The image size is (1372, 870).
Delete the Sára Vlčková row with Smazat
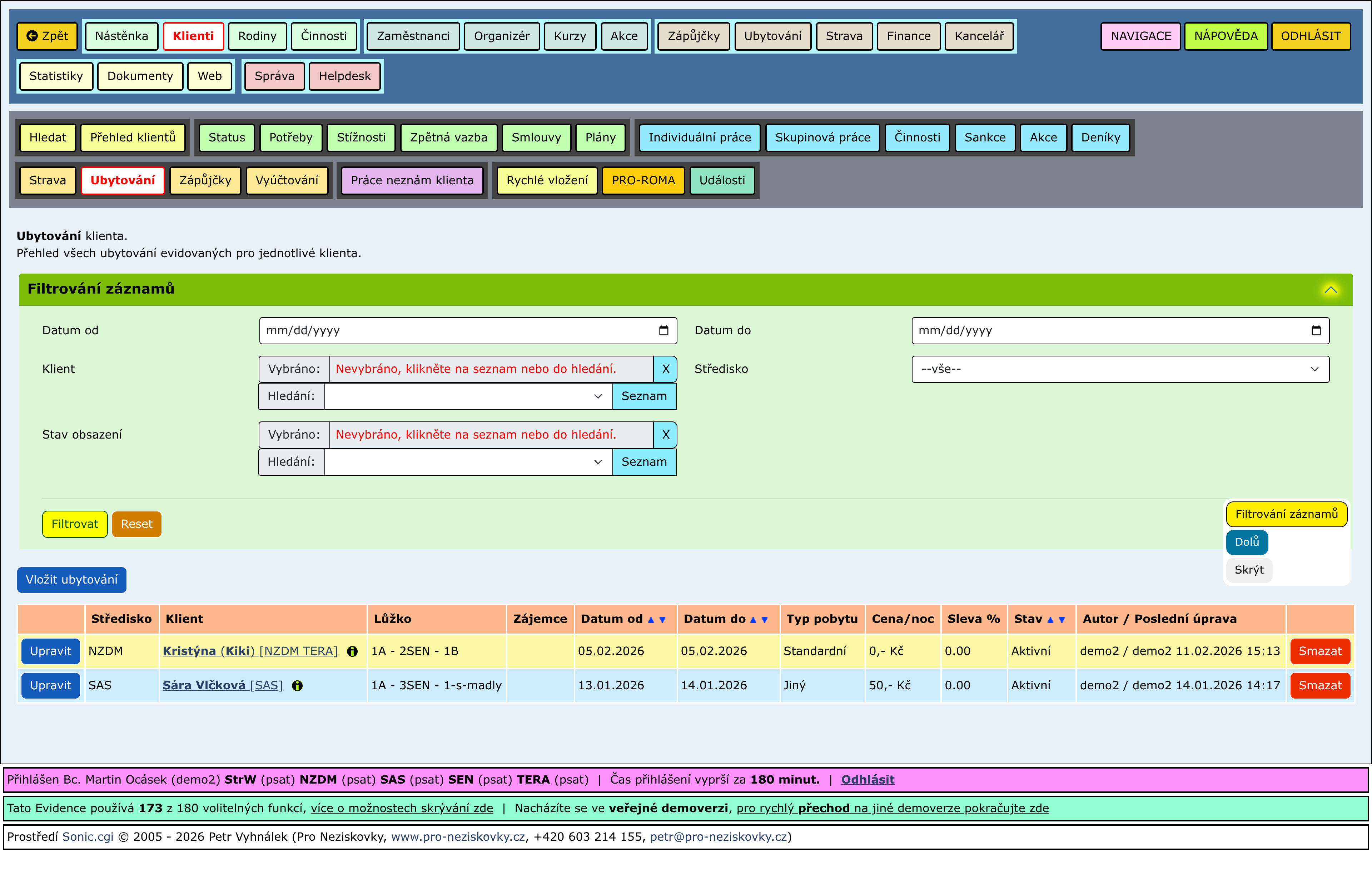point(1319,685)
